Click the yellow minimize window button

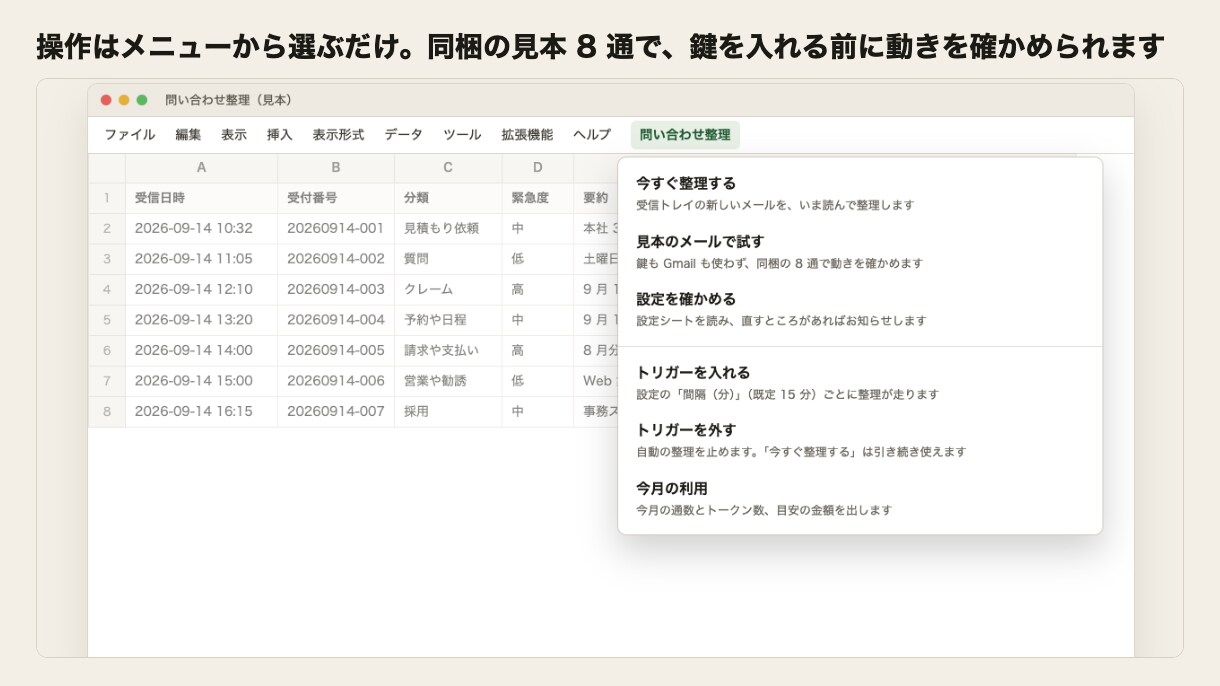(124, 100)
